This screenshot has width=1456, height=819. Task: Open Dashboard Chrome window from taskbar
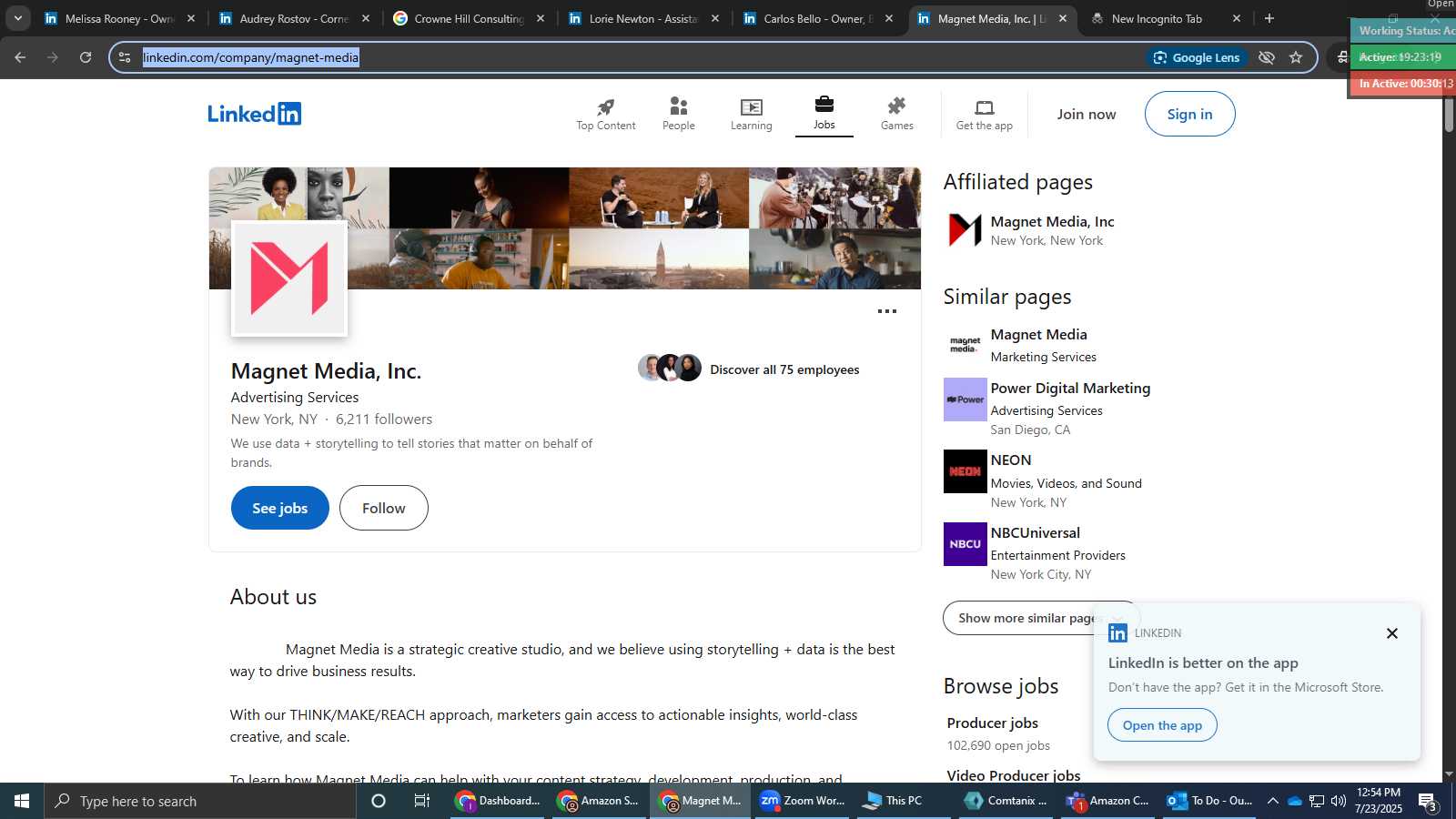click(499, 801)
